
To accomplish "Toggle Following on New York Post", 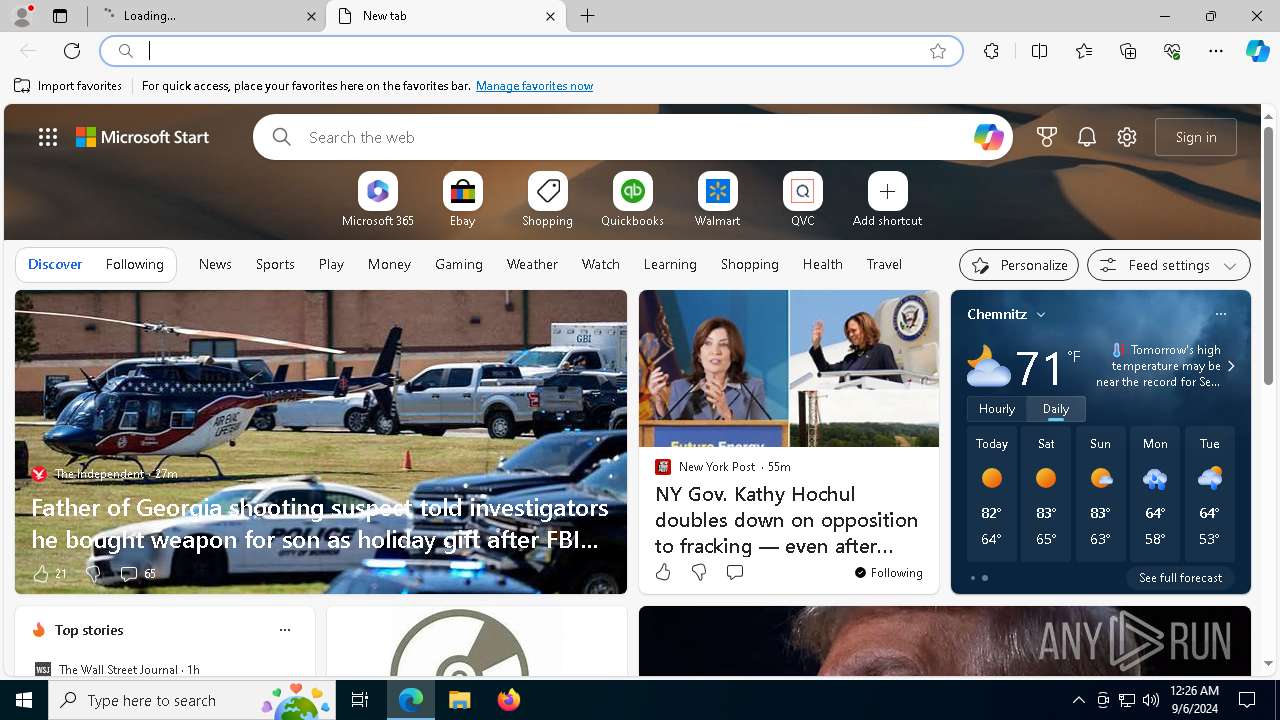I will point(888,573).
